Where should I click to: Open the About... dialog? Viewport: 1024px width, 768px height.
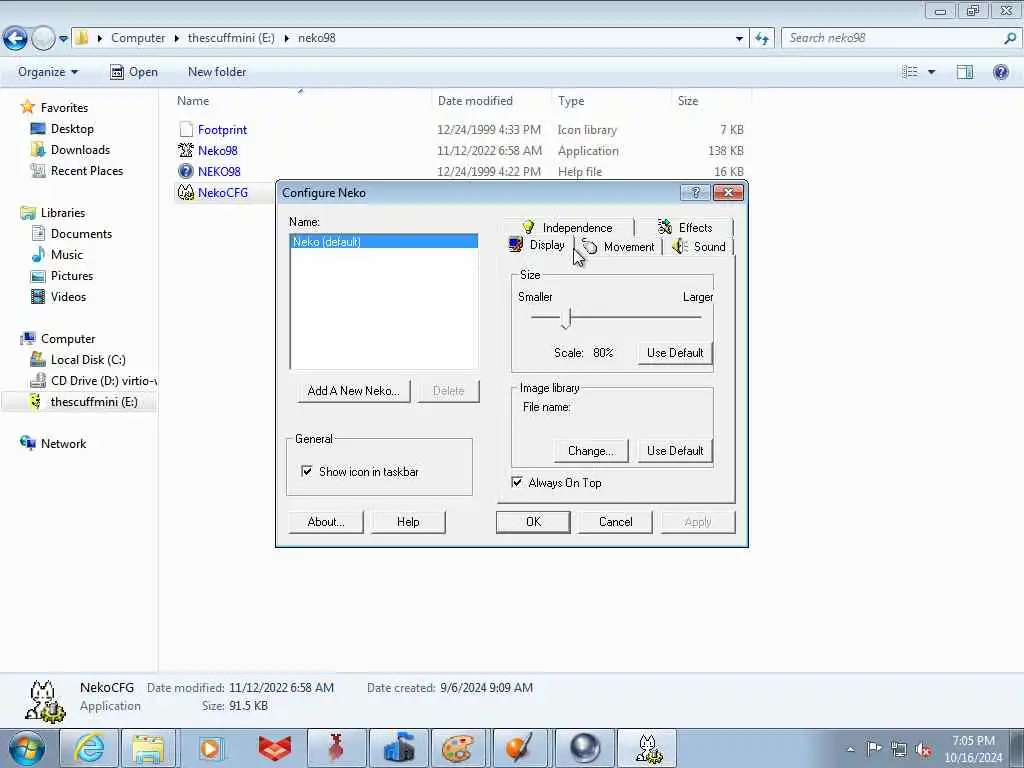pos(326,522)
